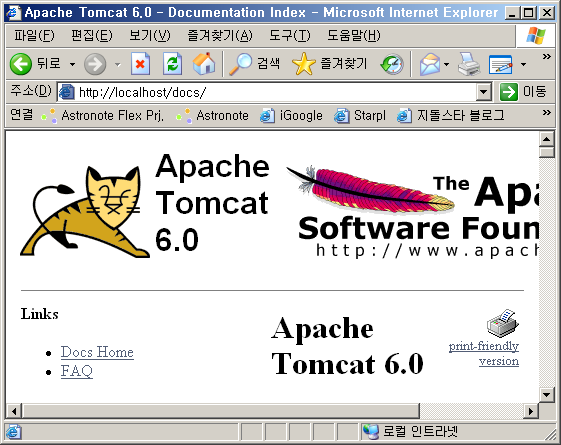
Task: Open the 즐겨찾기(A) menu
Action: coord(220,35)
